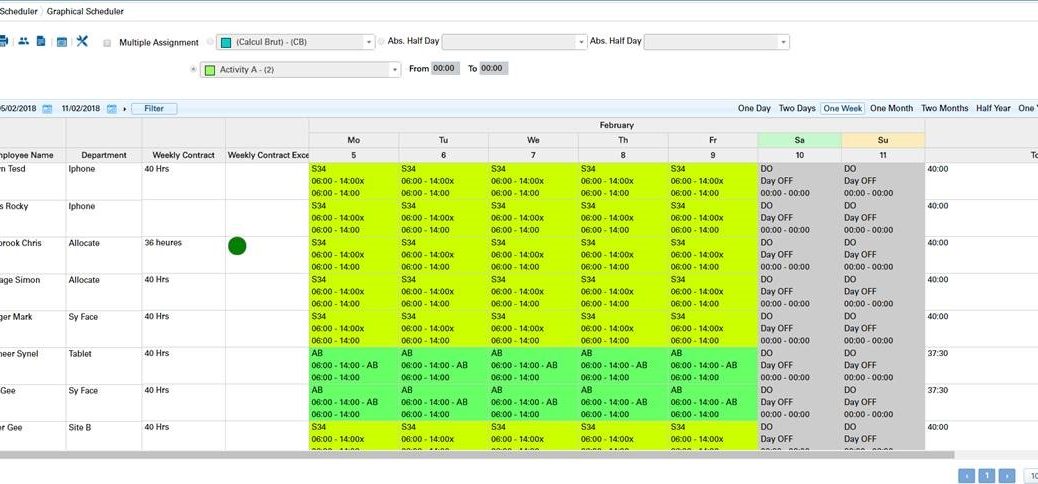Expand the Activity A - (2) dropdown
This screenshot has height=484, width=1038.
coord(395,70)
